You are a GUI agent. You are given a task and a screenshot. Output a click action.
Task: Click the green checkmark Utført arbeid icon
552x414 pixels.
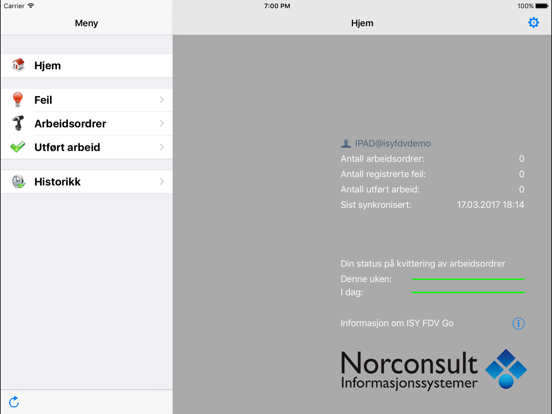pyautogui.click(x=18, y=147)
